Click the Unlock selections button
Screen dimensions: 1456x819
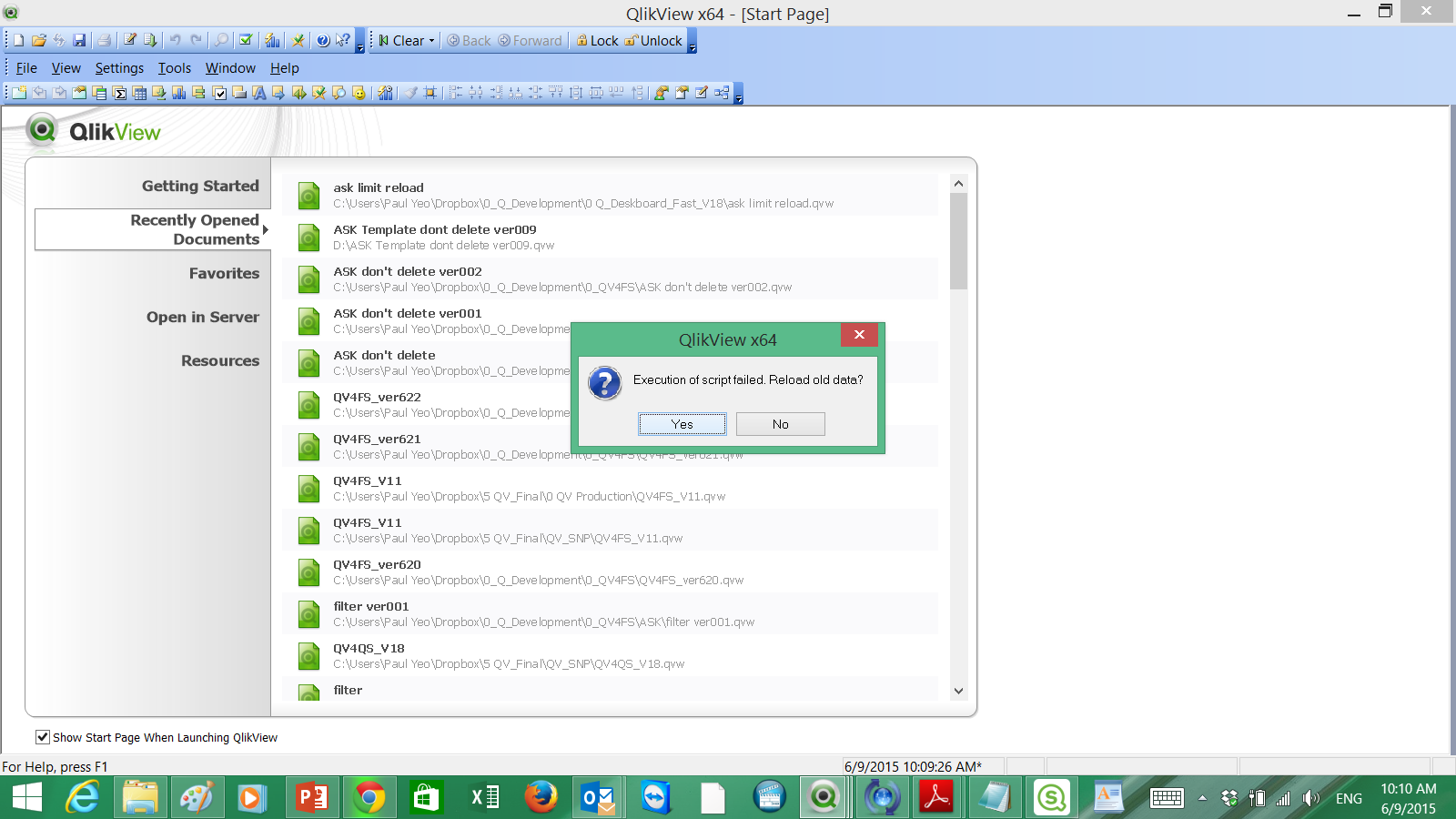point(653,41)
